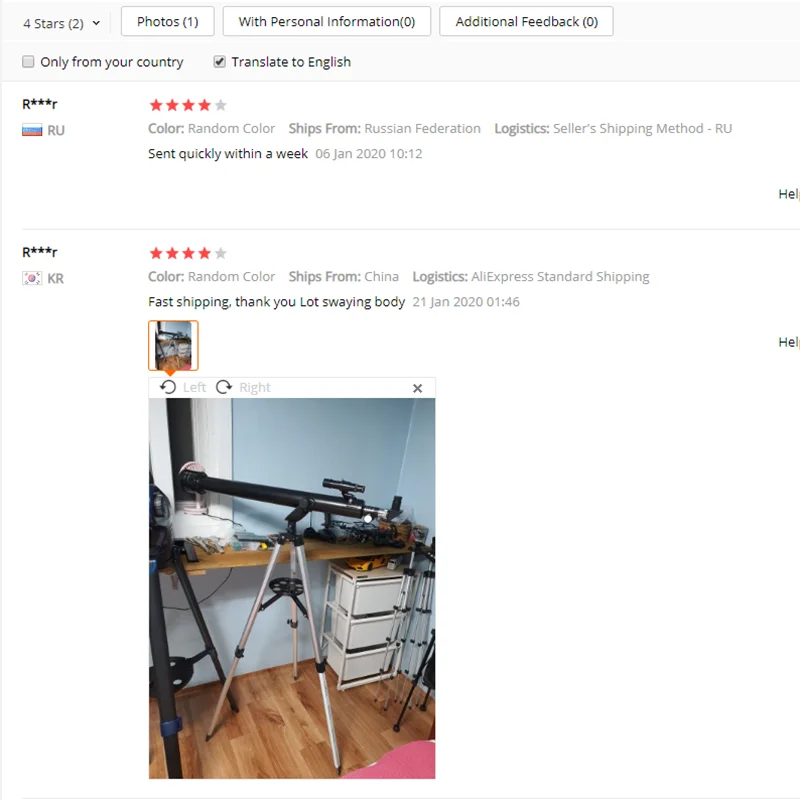Viewport: 800px width, 800px height.
Task: Click Helpful link on first review
Action: click(789, 194)
